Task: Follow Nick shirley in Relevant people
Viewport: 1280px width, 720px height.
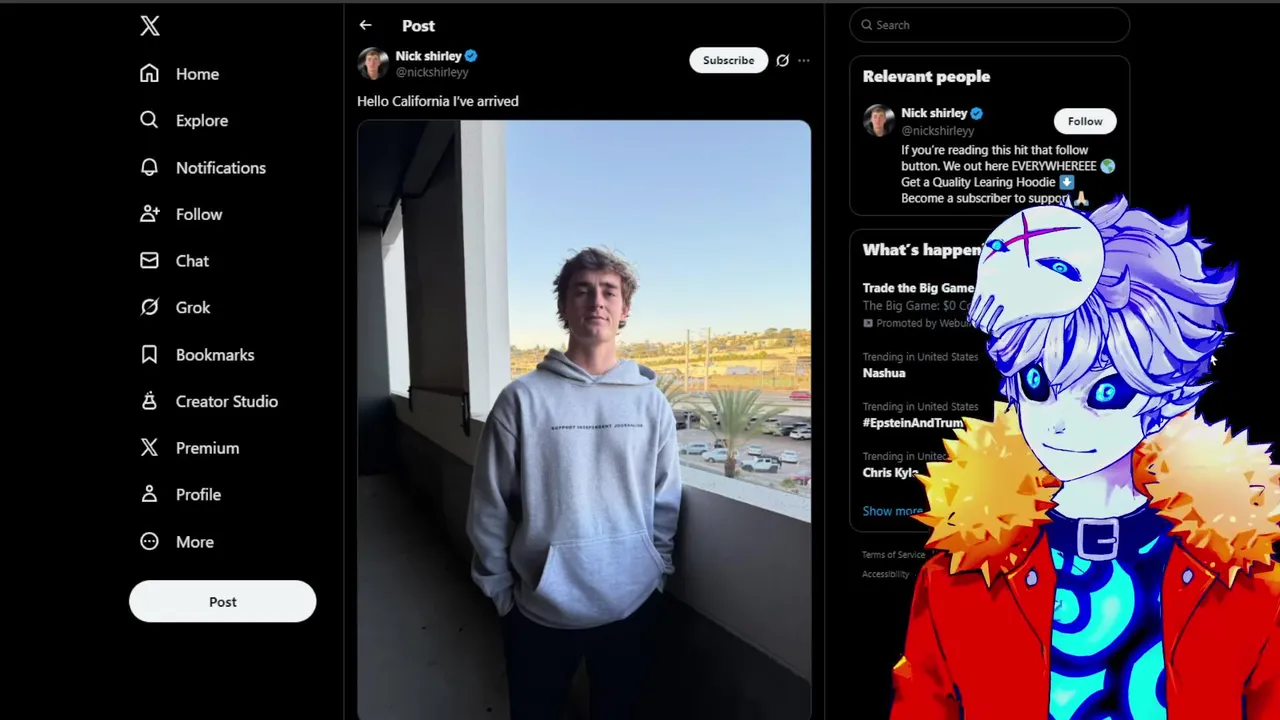Action: pyautogui.click(x=1085, y=121)
